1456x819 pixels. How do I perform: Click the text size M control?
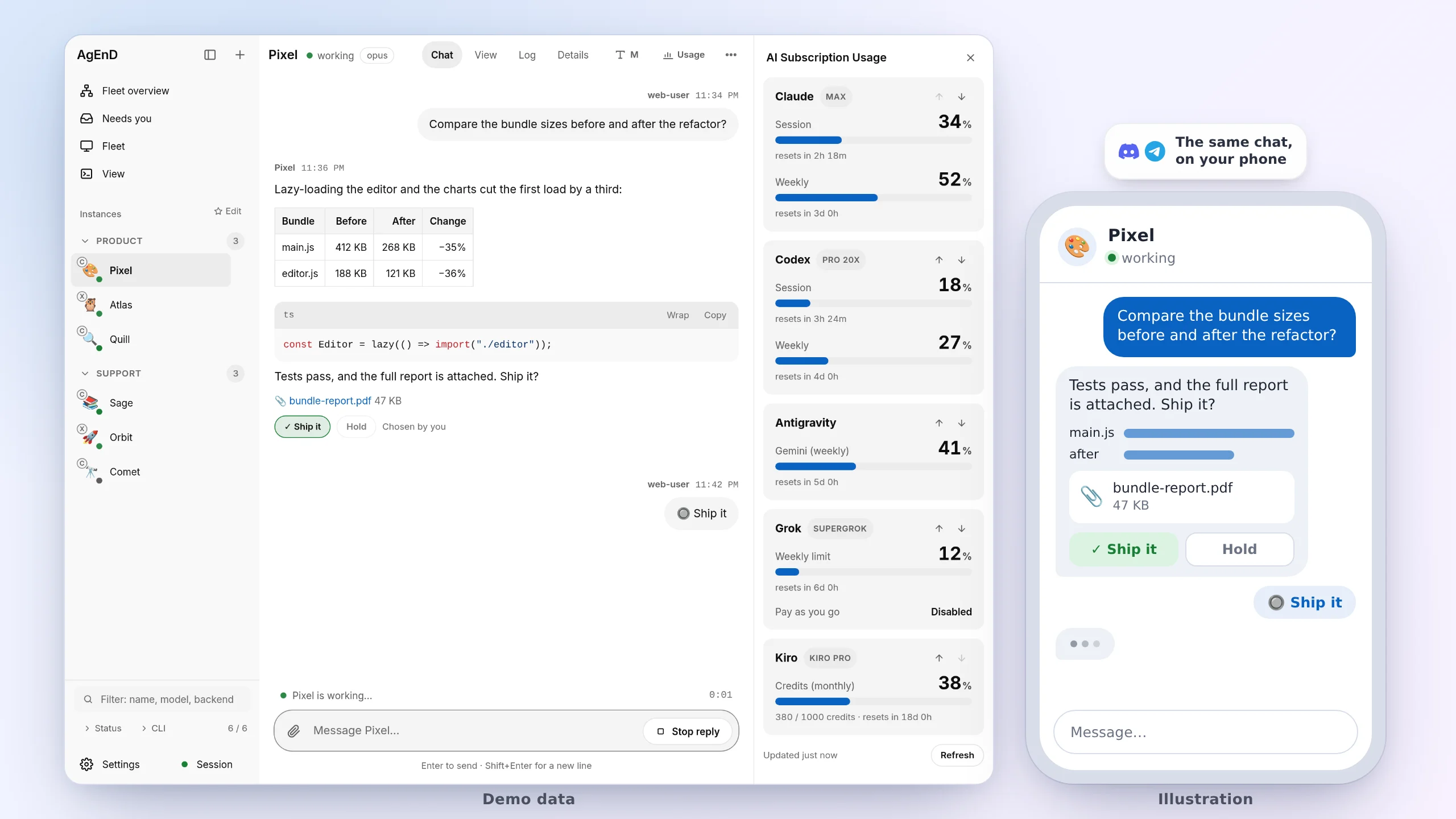pos(627,55)
